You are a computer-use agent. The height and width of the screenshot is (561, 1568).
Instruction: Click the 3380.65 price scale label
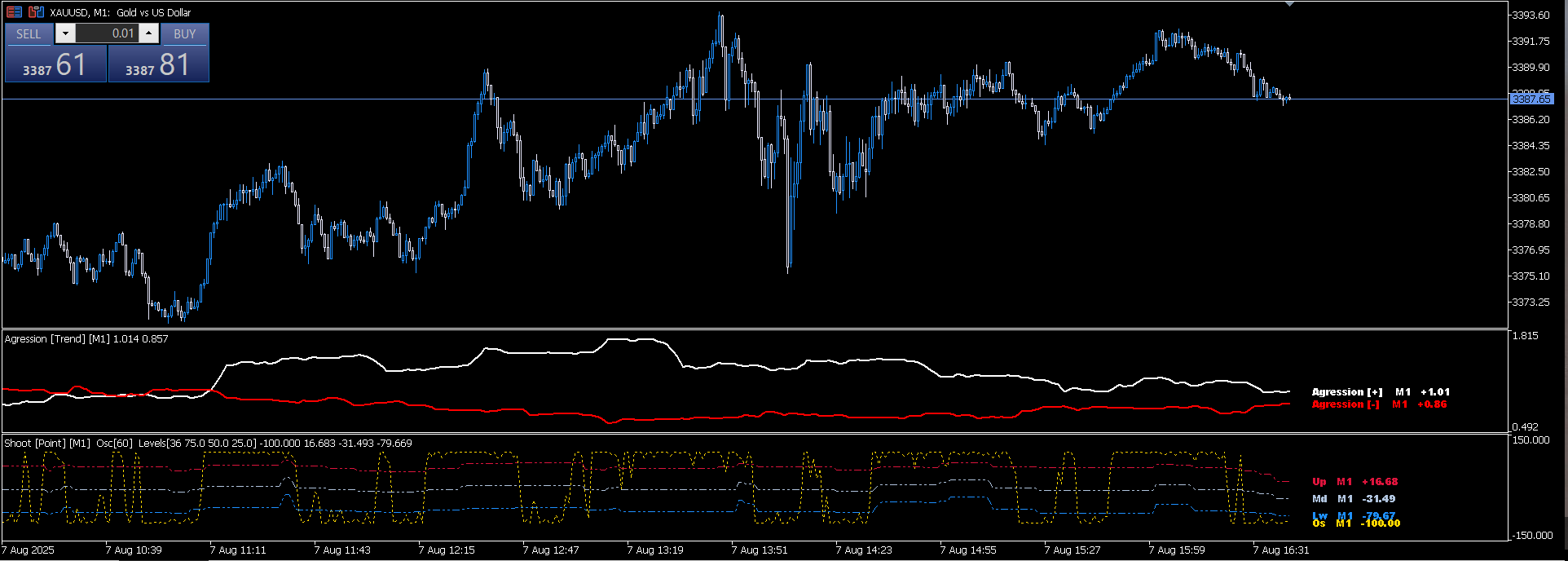click(1531, 198)
